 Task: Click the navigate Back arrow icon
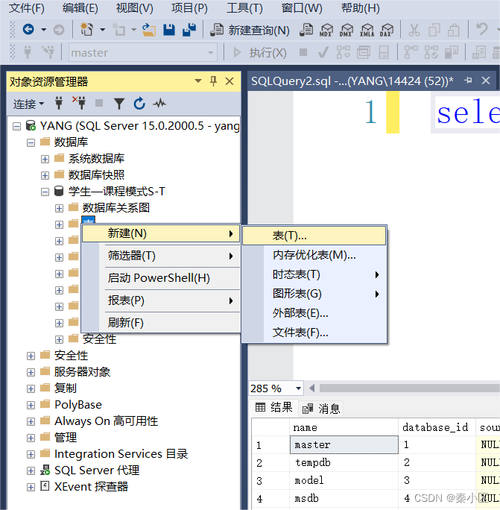coord(29,30)
